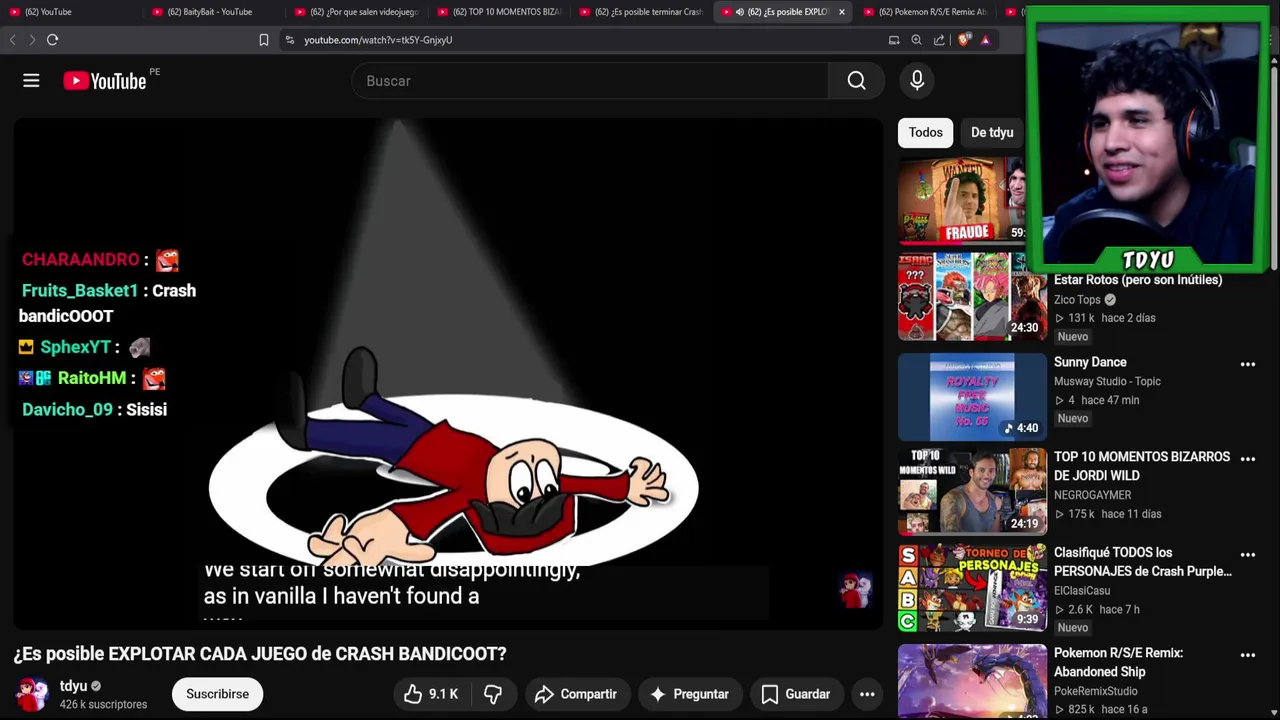1280x720 pixels.
Task: Open 'TOP 10 MOMENTOS BIZARROS DE JORDI WILD' title
Action: pyautogui.click(x=1142, y=466)
